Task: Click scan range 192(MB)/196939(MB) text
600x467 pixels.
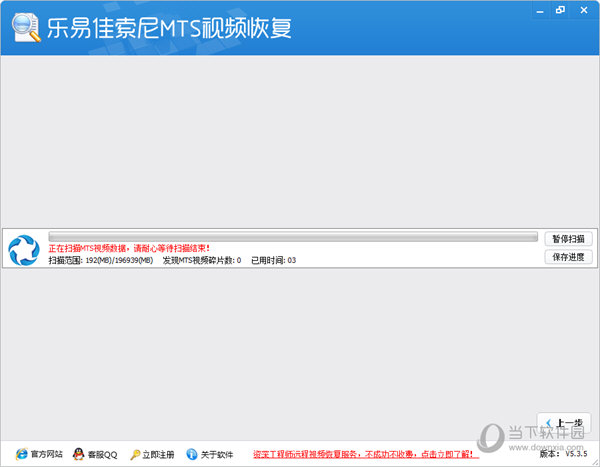Action: pyautogui.click(x=101, y=260)
